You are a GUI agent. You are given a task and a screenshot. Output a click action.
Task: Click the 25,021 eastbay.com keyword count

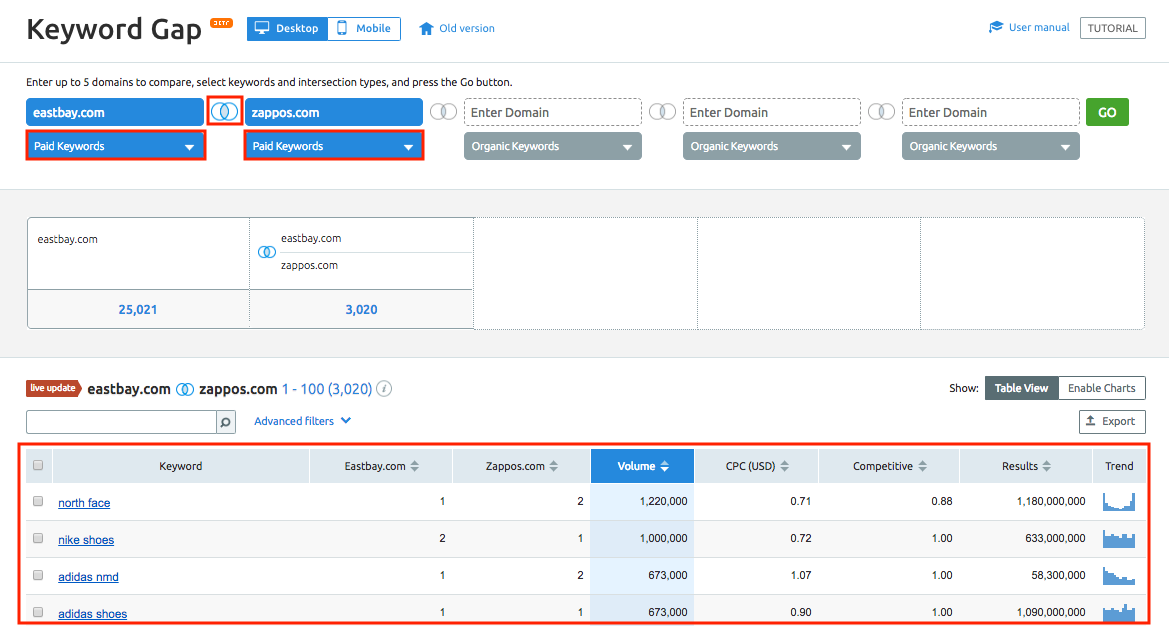pyautogui.click(x=138, y=309)
